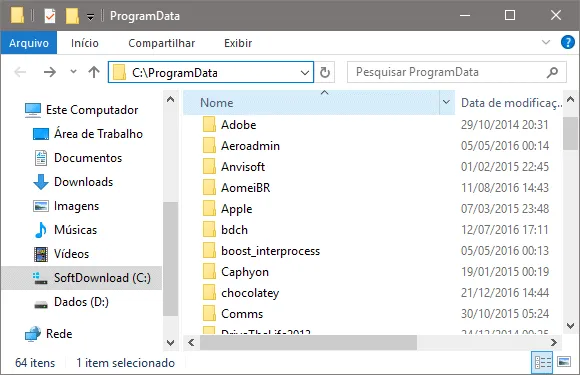Select the Anvisoft folder icon

point(209,166)
